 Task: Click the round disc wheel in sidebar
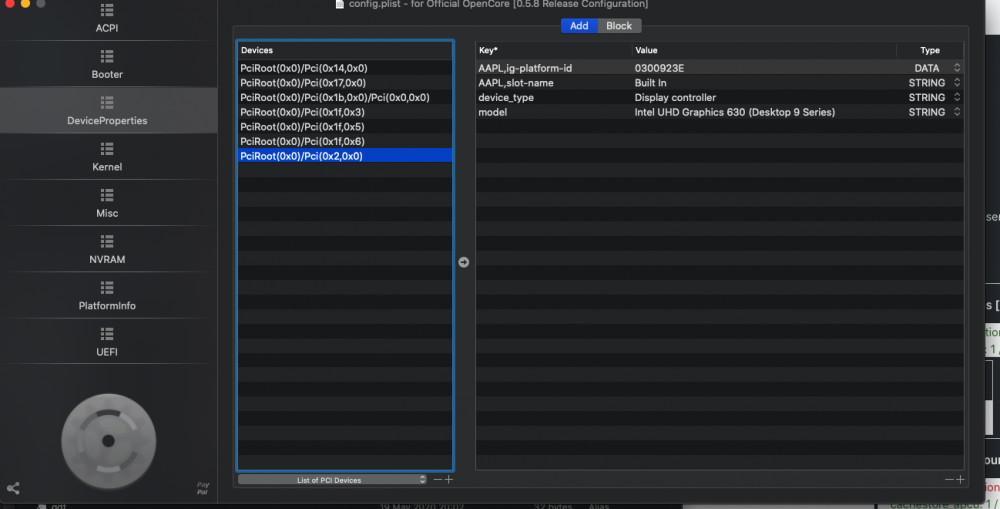(108, 441)
